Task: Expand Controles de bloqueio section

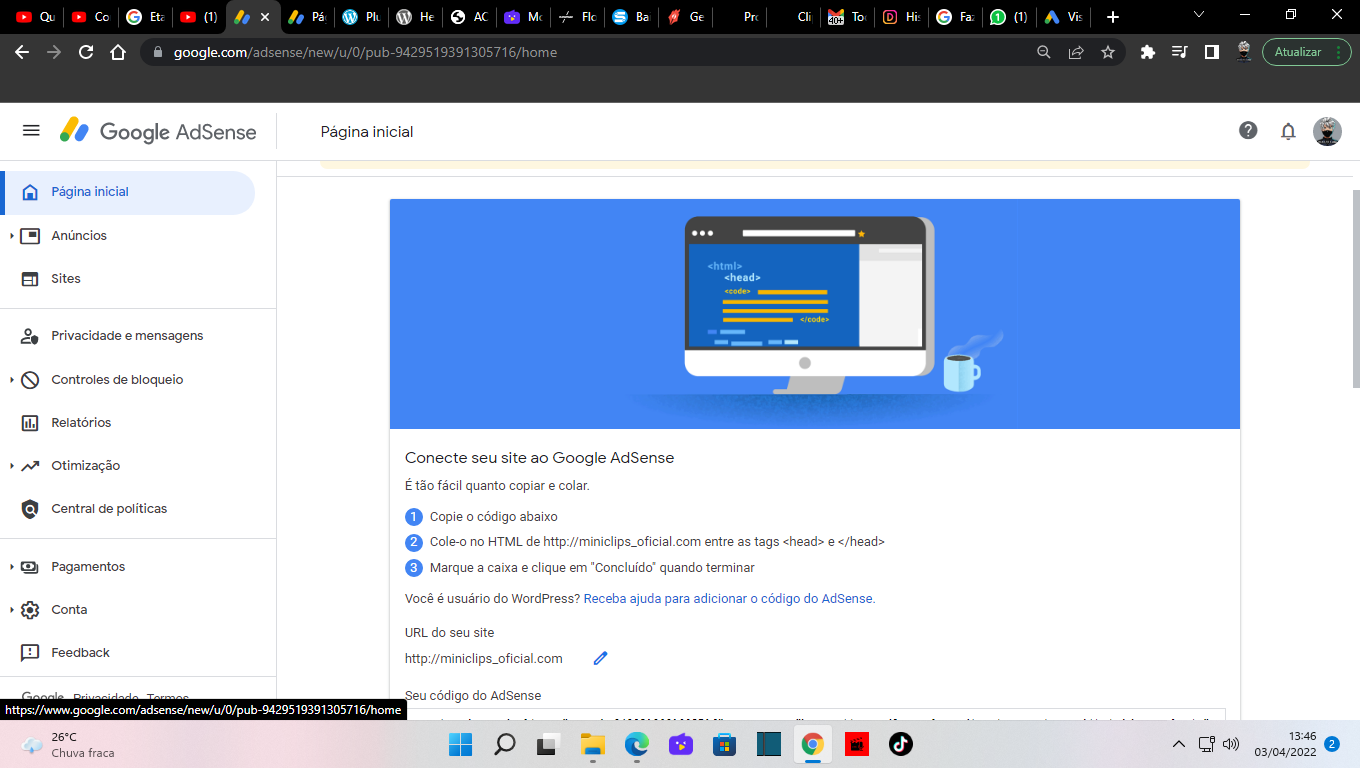Action: coord(11,380)
